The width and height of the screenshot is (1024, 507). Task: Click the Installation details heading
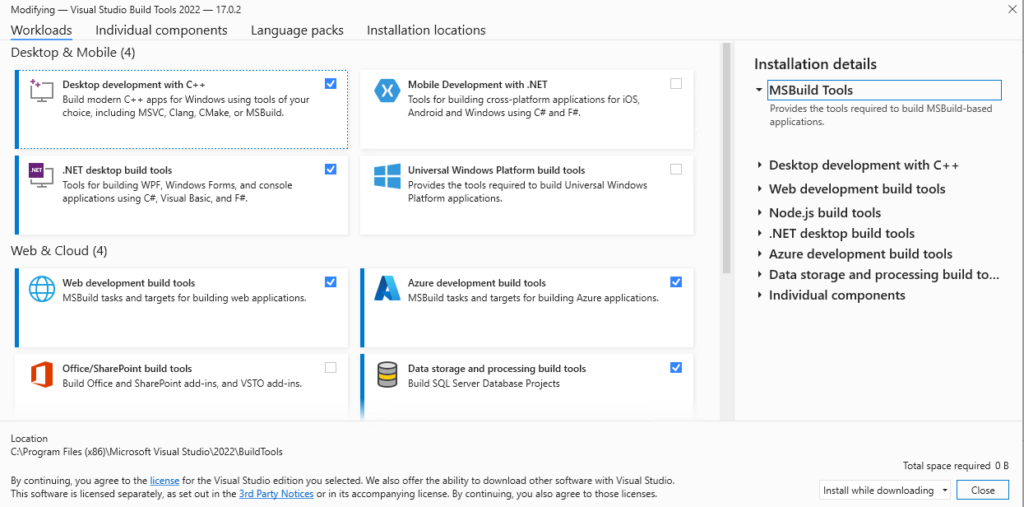coord(815,64)
